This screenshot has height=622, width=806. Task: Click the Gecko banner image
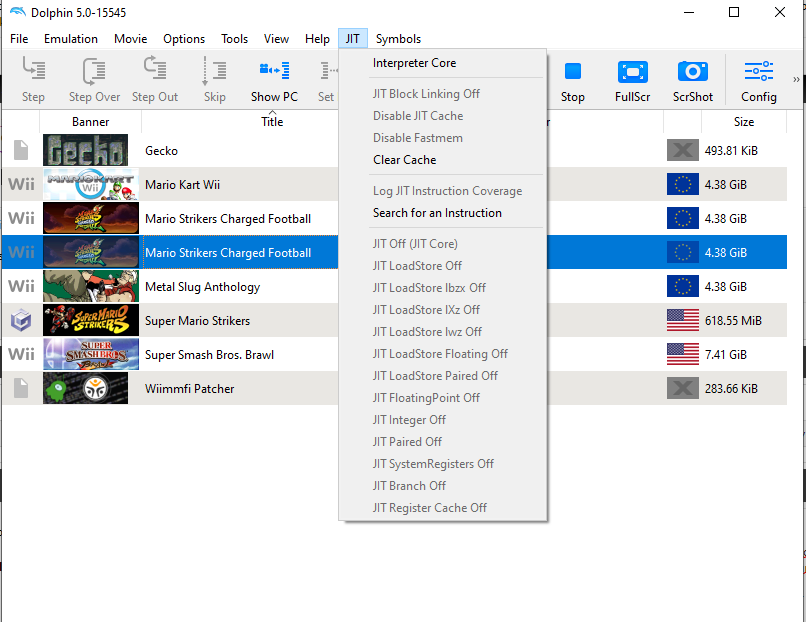coord(85,150)
